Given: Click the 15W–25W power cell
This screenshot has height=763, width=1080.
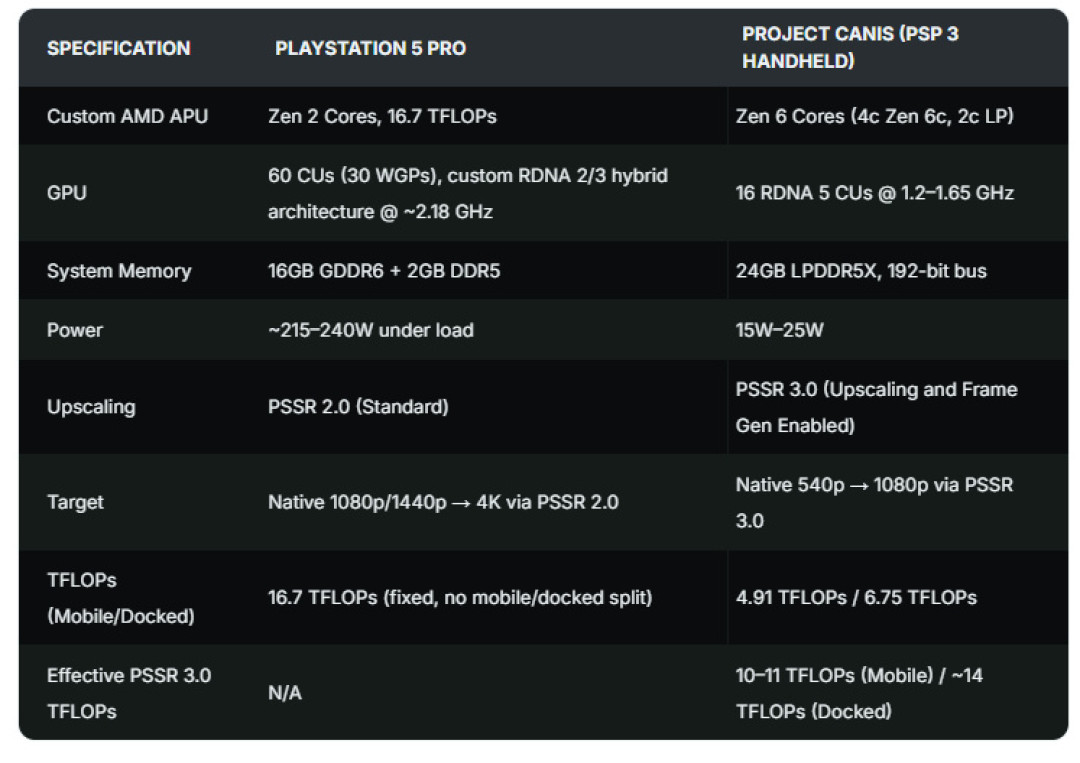Looking at the screenshot, I should point(780,331).
